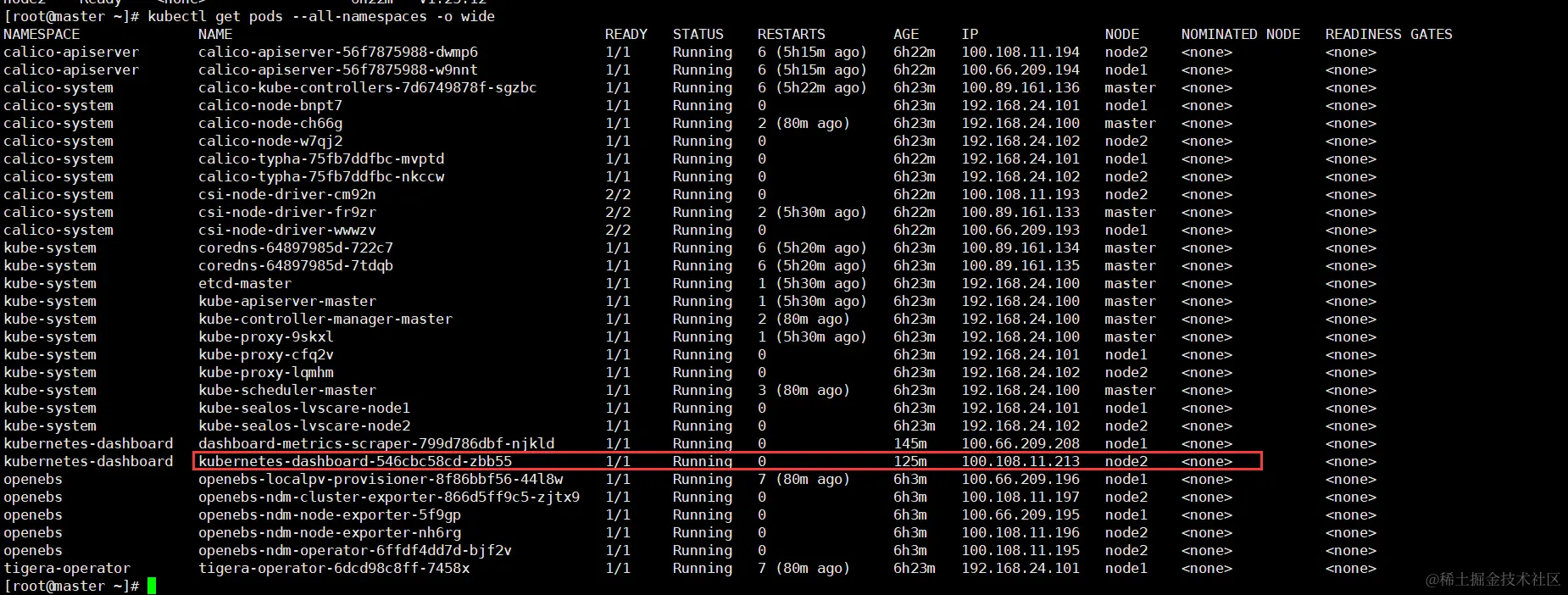Click the IP column header
The height and width of the screenshot is (595, 1568).
point(970,34)
